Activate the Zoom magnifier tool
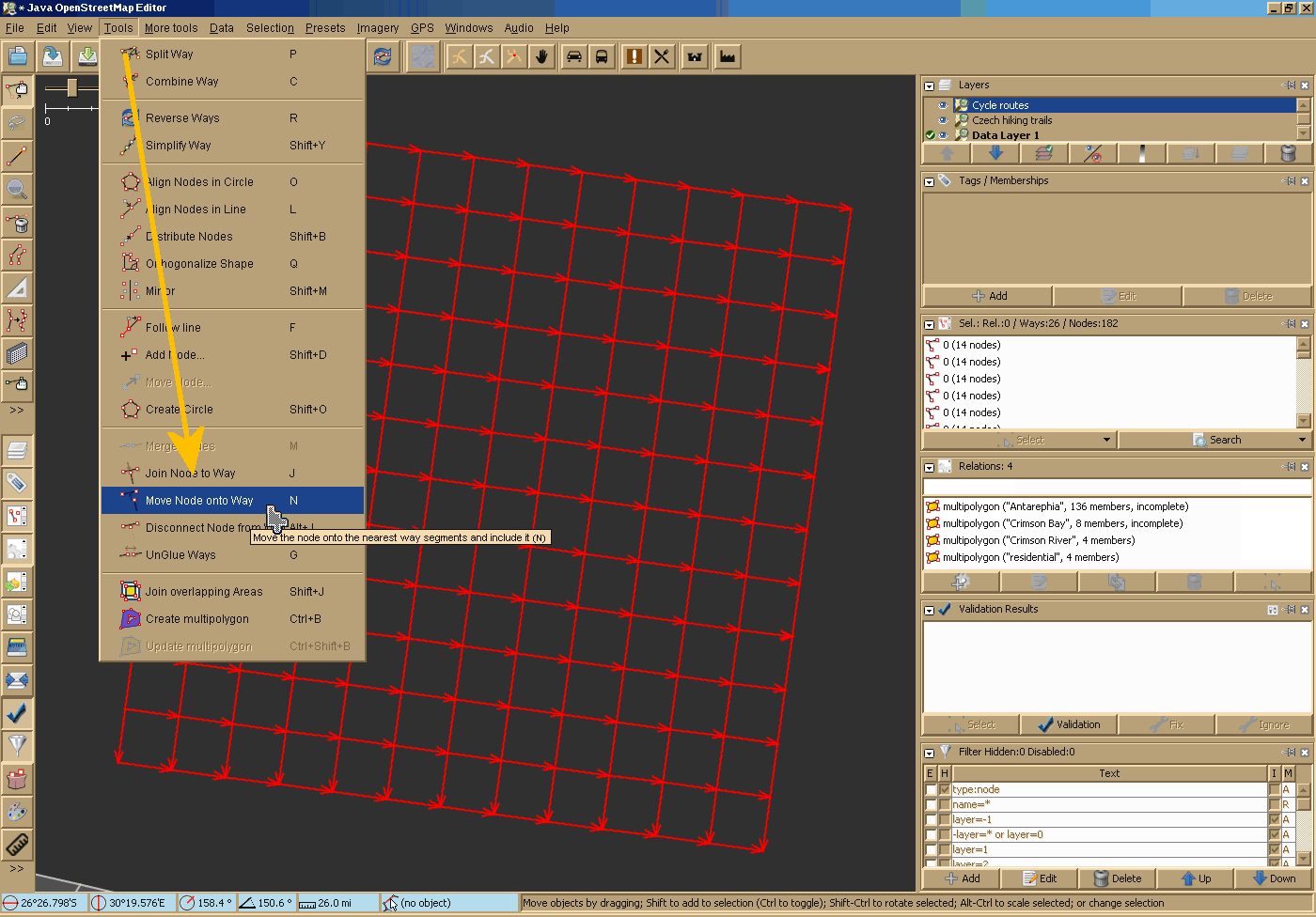The height and width of the screenshot is (917, 1316). [17, 189]
